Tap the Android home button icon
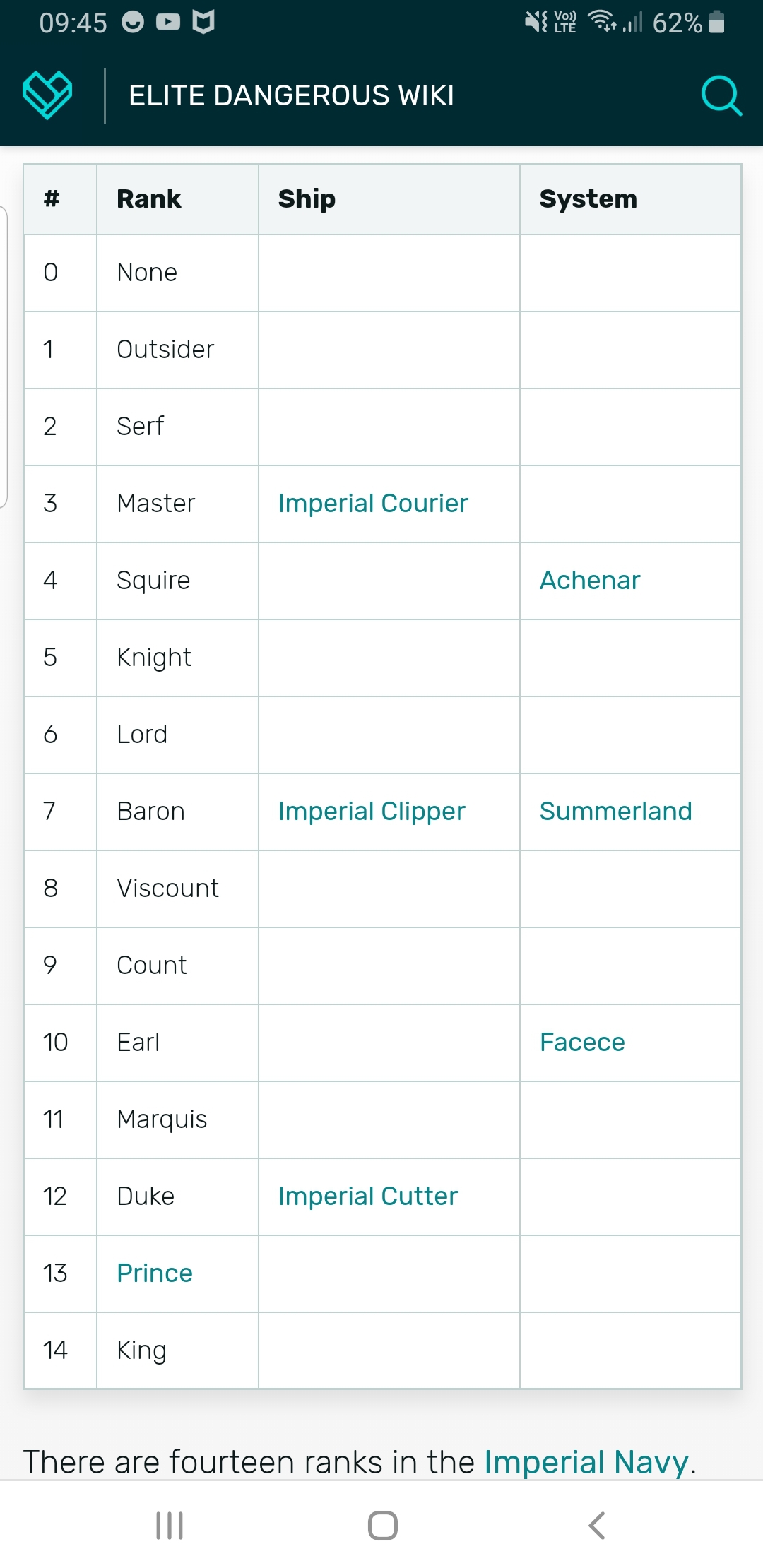The height and width of the screenshot is (1568, 763). click(382, 1525)
